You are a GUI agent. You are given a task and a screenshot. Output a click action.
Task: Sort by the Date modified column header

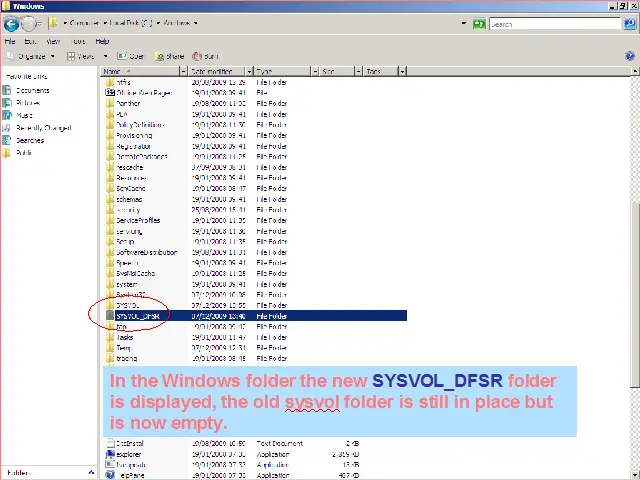coord(212,72)
